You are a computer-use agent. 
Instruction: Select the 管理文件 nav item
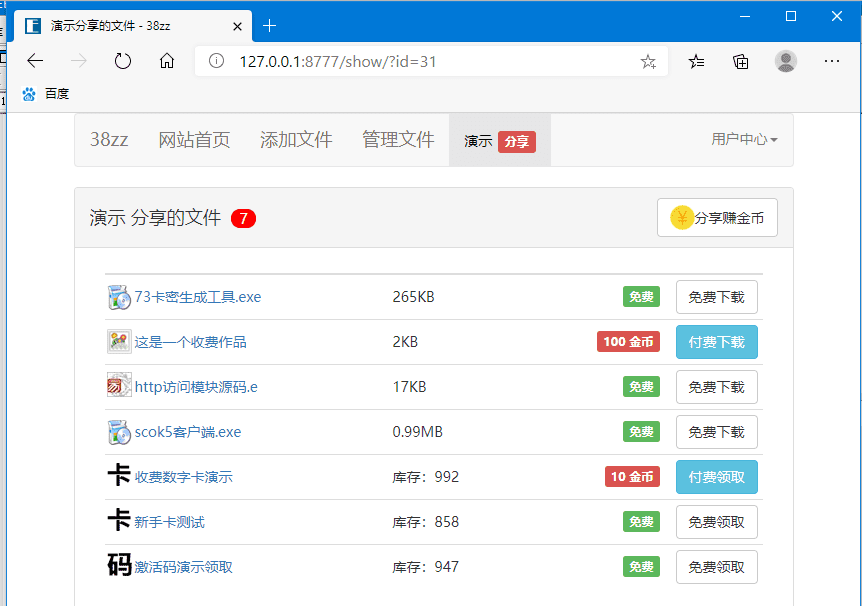pyautogui.click(x=398, y=140)
